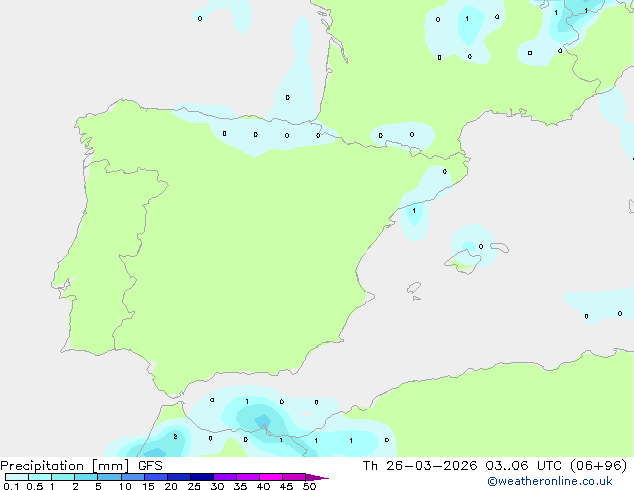
Task: Click the map contour value '2' over Morocco
Action: point(175,437)
